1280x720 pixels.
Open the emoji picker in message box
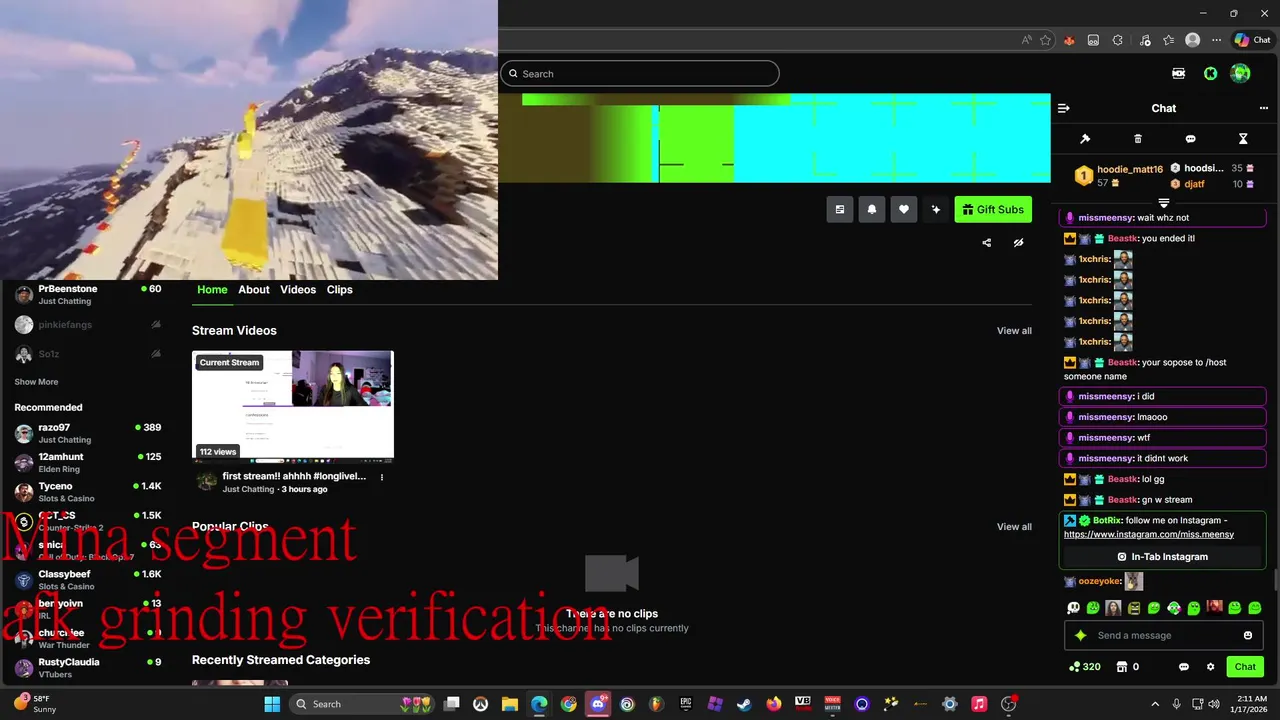1248,636
